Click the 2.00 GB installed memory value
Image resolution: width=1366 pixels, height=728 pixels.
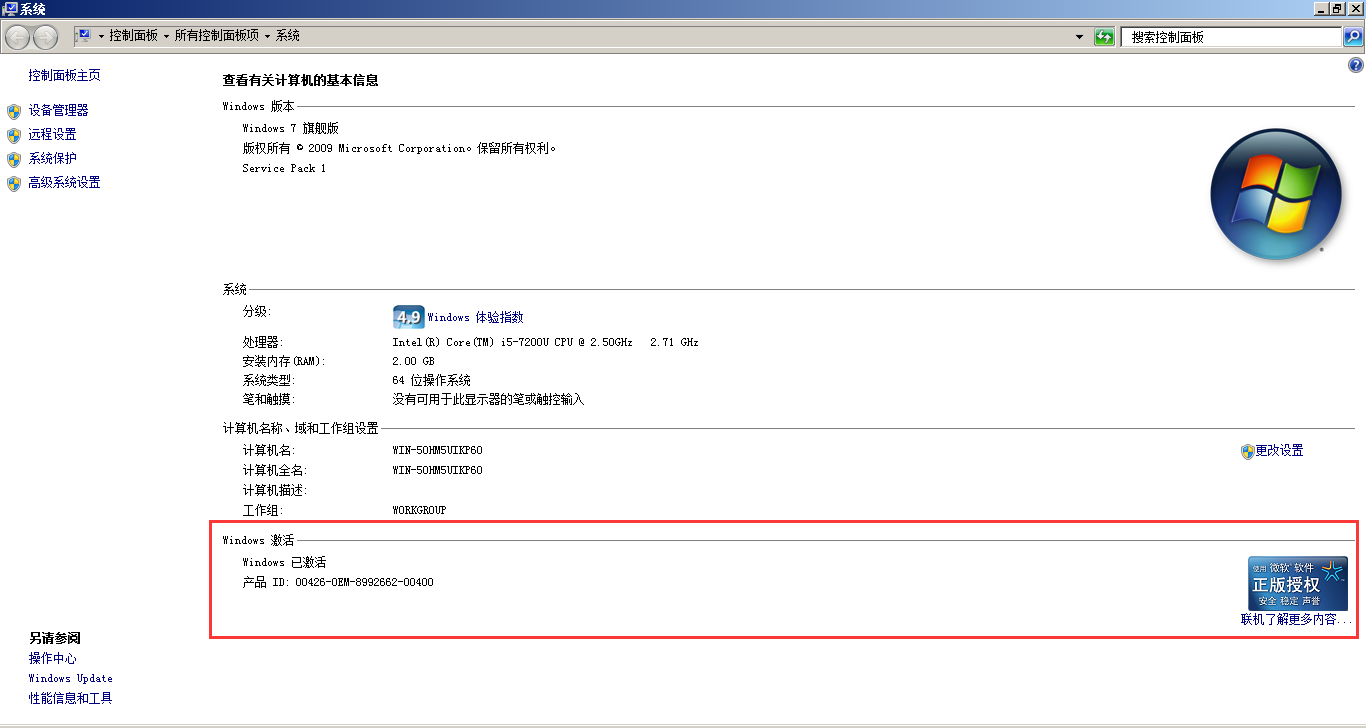[413, 361]
